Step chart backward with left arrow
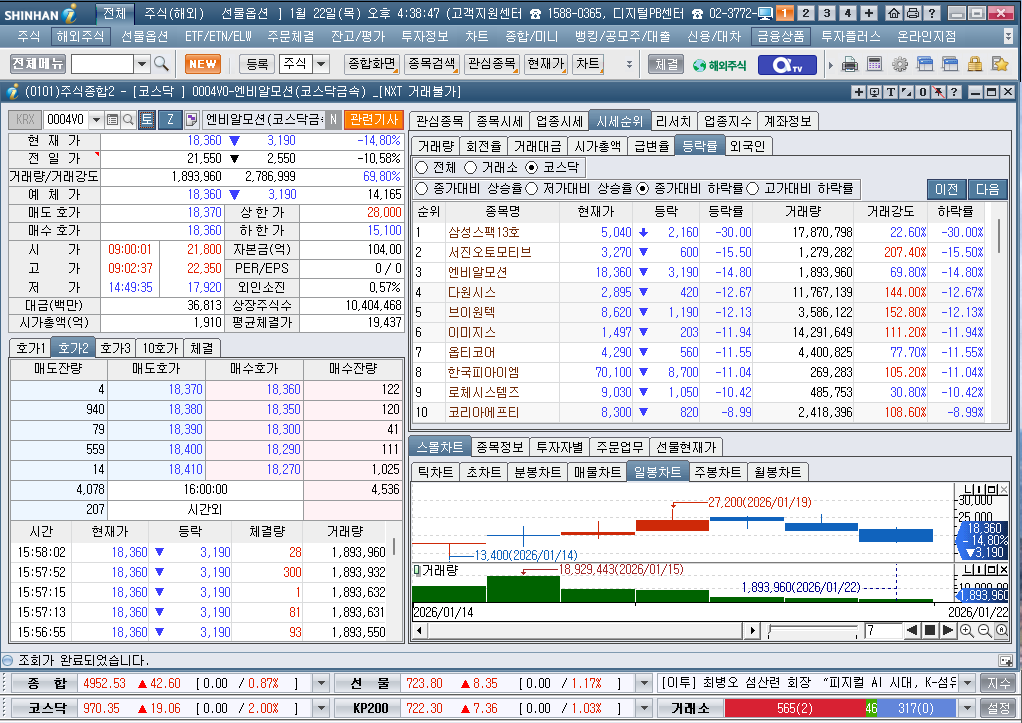Viewport: 1022px width, 723px height. pos(912,630)
